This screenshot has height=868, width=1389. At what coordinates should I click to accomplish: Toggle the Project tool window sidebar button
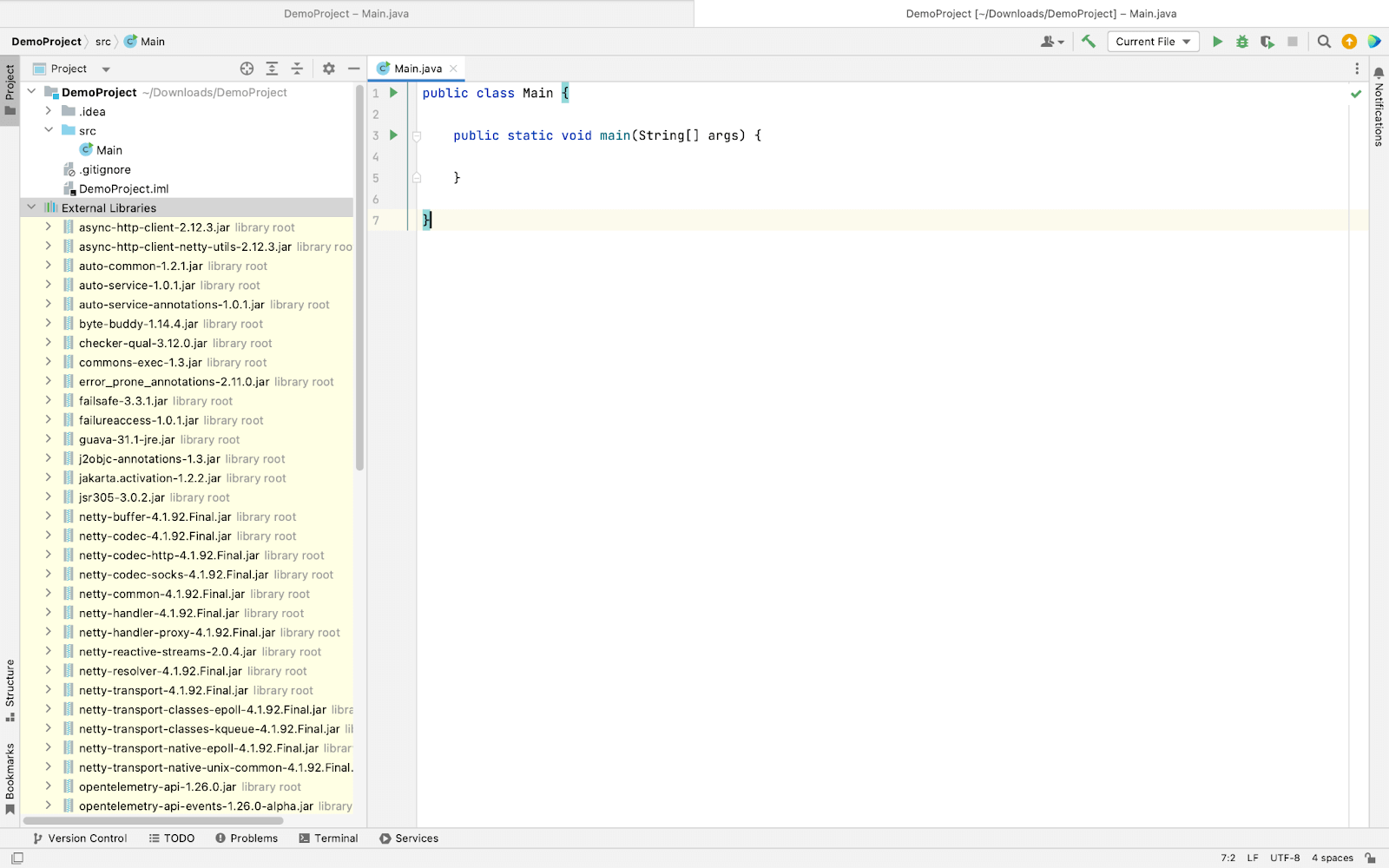tap(10, 90)
